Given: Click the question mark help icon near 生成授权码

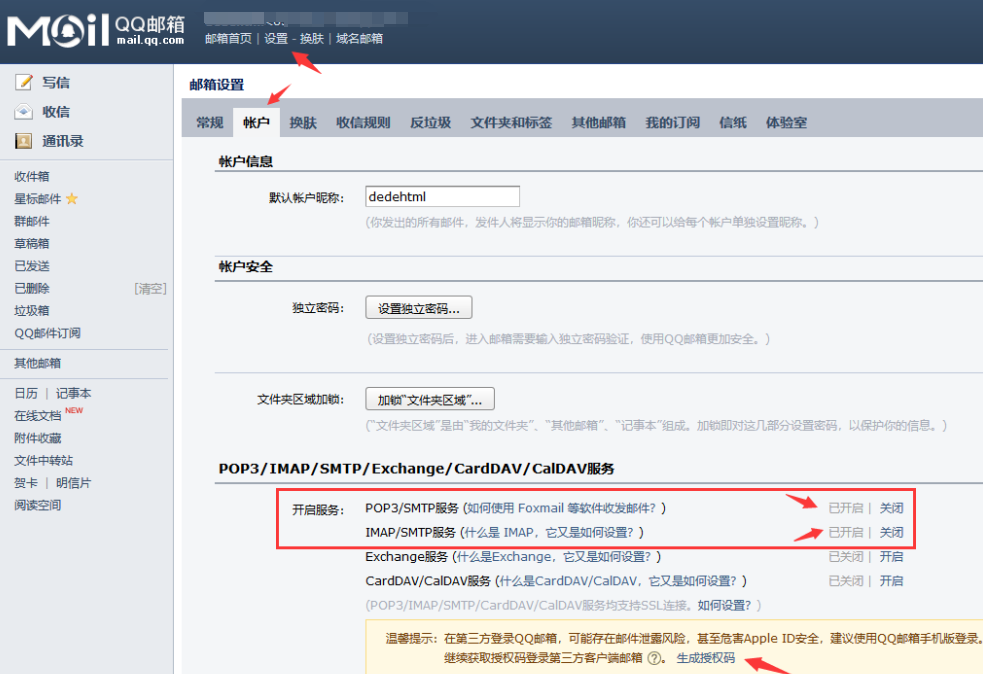Looking at the screenshot, I should coord(654,658).
